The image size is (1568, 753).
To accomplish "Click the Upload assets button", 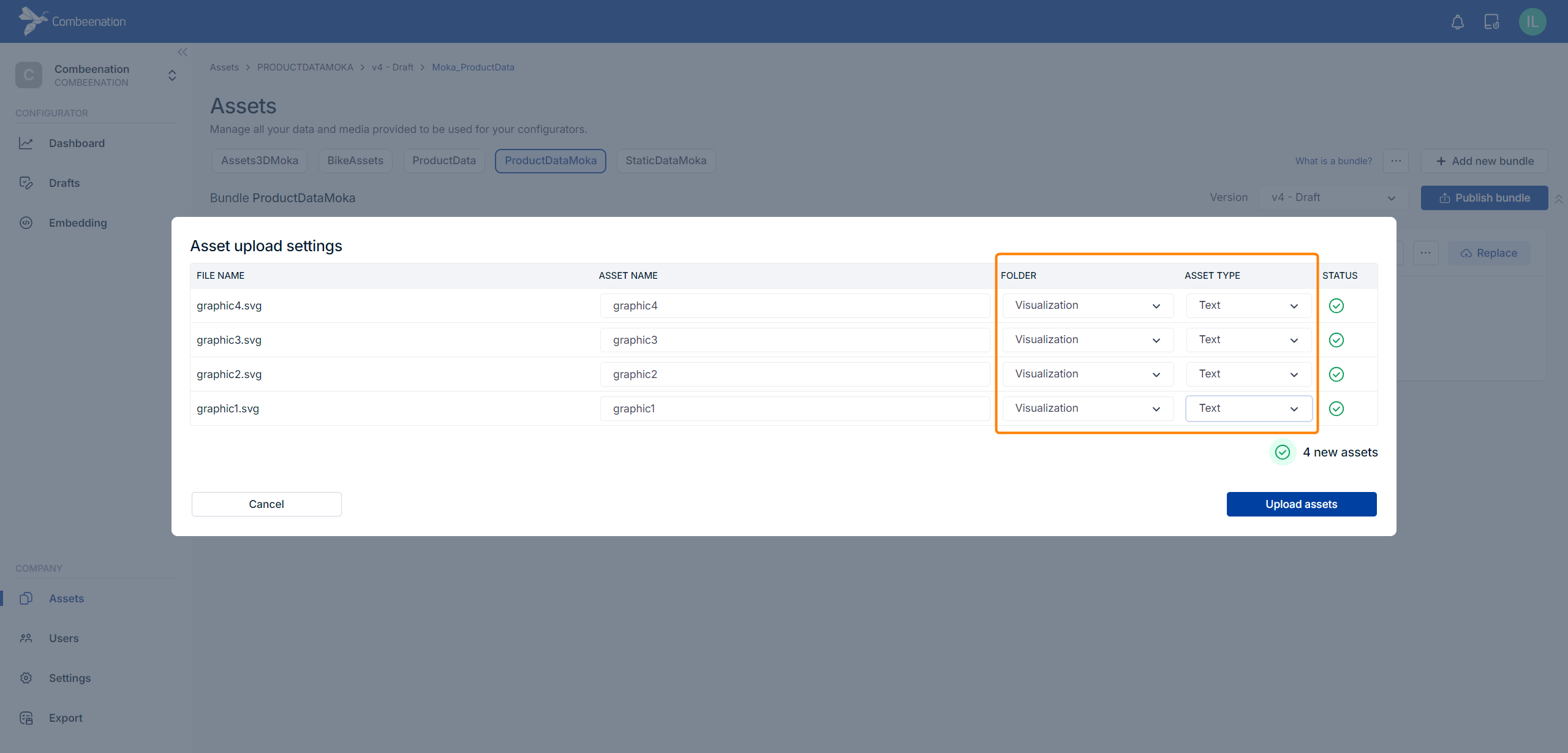I will click(1301, 504).
